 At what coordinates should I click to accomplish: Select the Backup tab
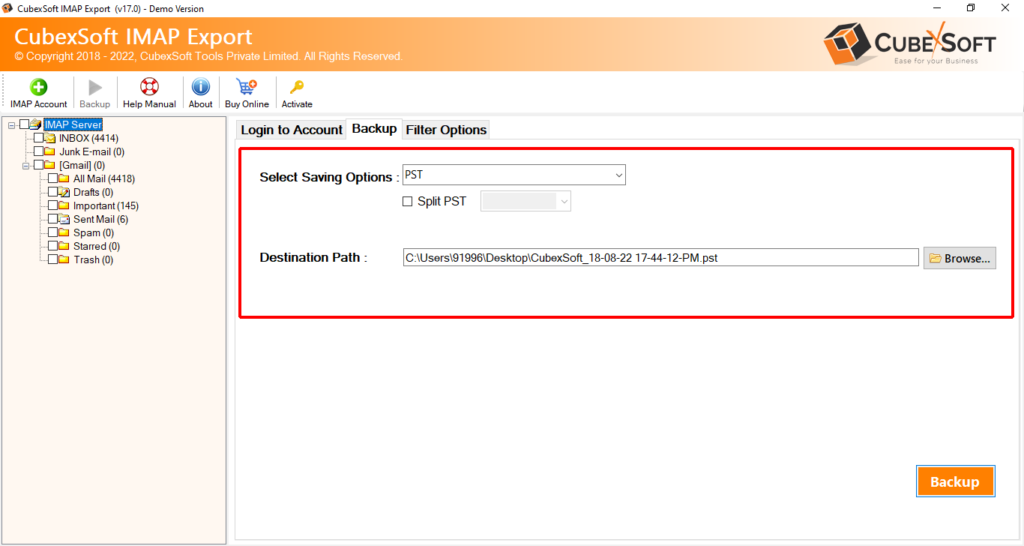click(374, 129)
